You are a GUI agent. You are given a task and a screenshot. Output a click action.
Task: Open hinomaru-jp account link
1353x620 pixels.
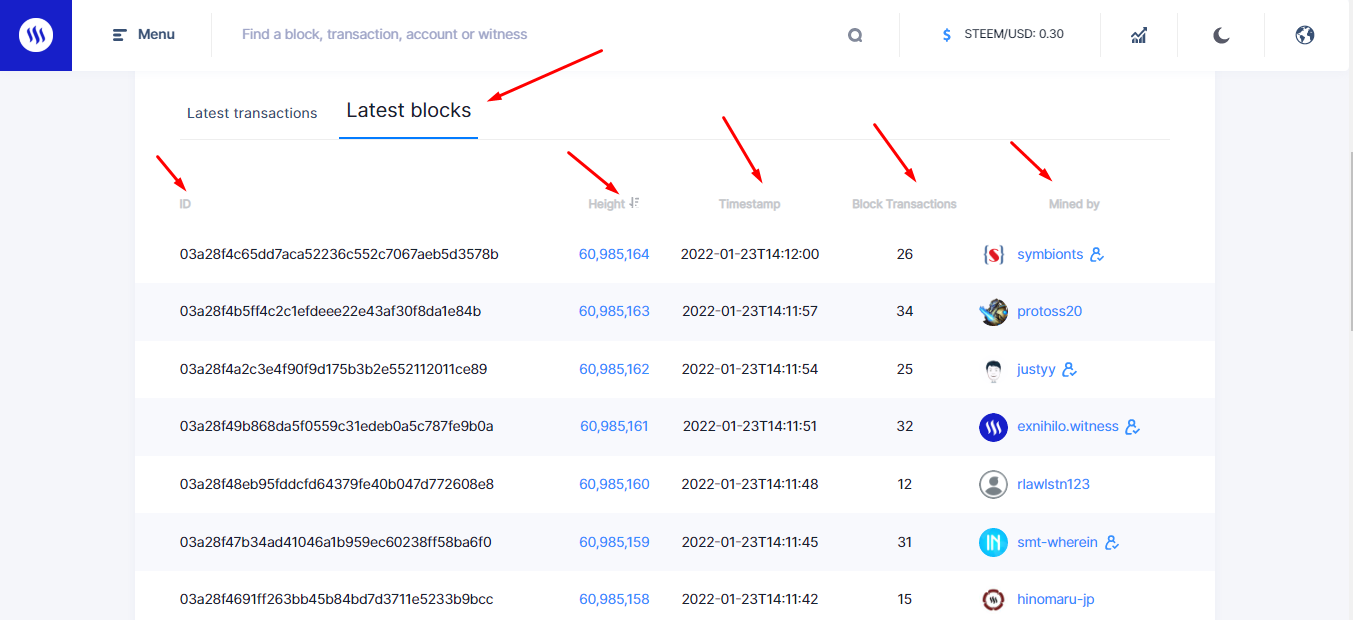click(1055, 599)
